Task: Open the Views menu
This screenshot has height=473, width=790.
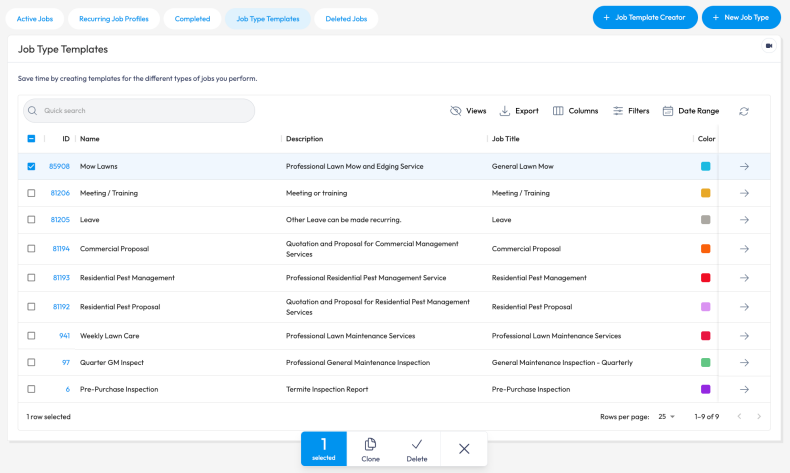Action: (x=468, y=111)
